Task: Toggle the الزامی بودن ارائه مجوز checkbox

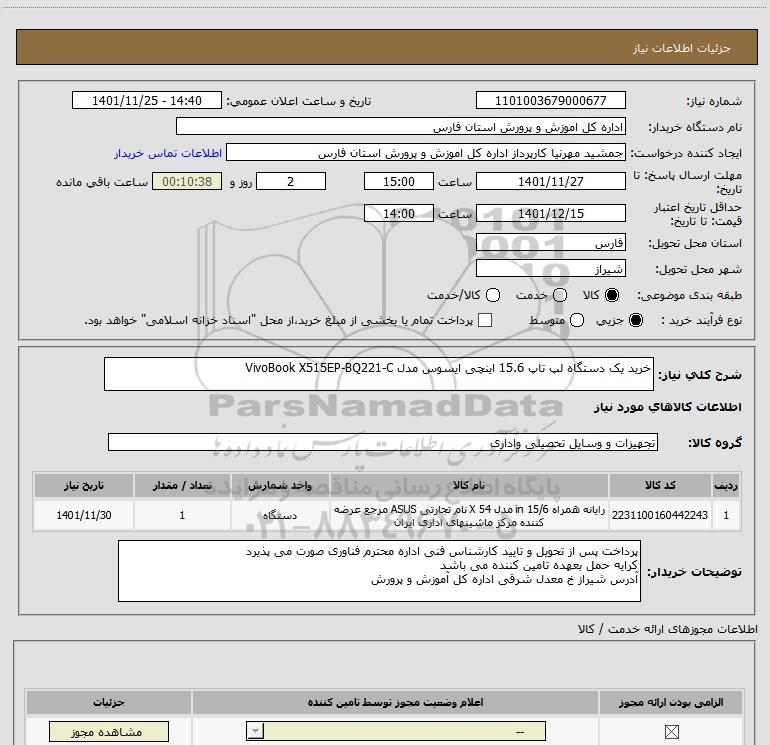Action: [x=671, y=732]
